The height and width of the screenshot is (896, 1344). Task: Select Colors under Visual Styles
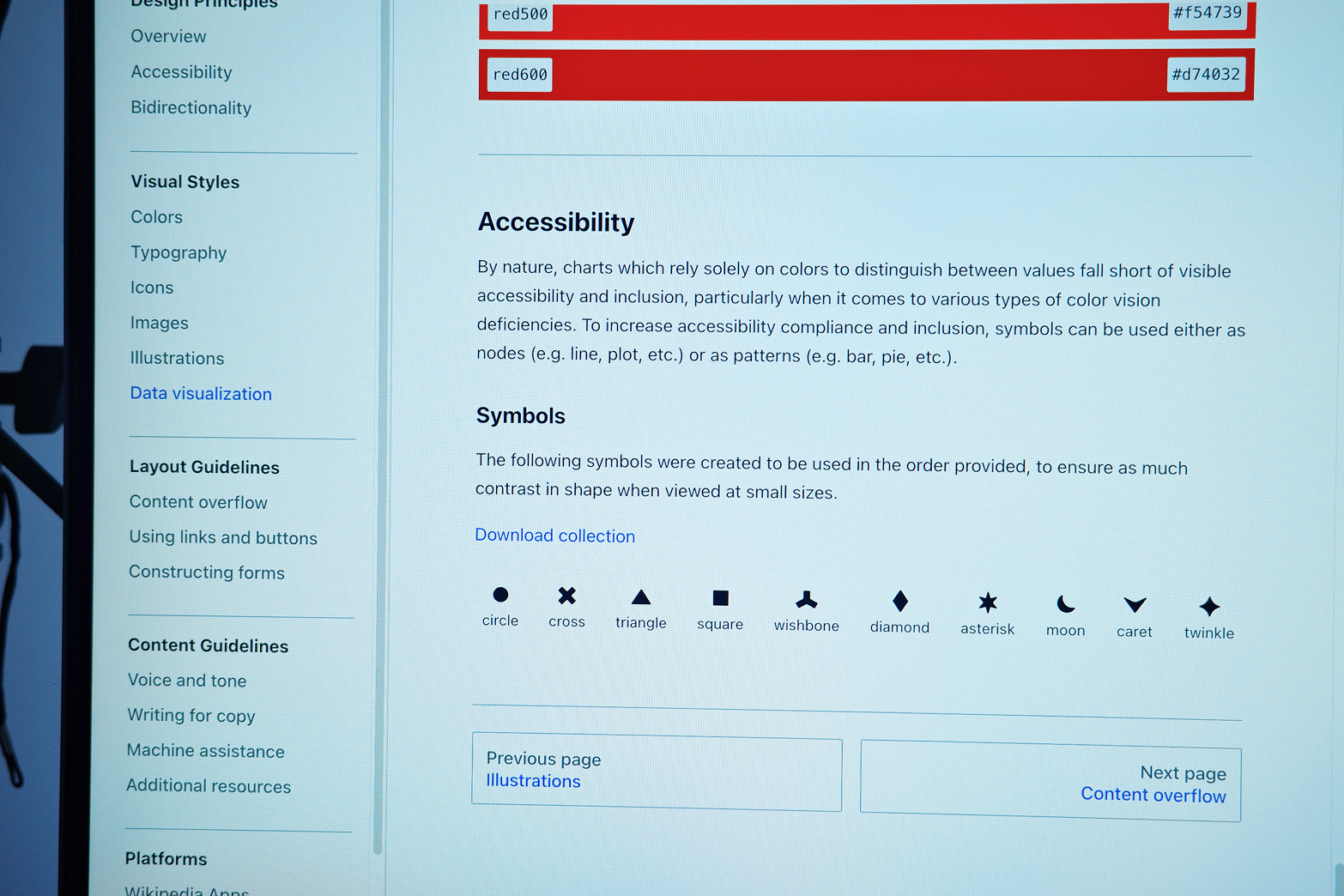156,217
